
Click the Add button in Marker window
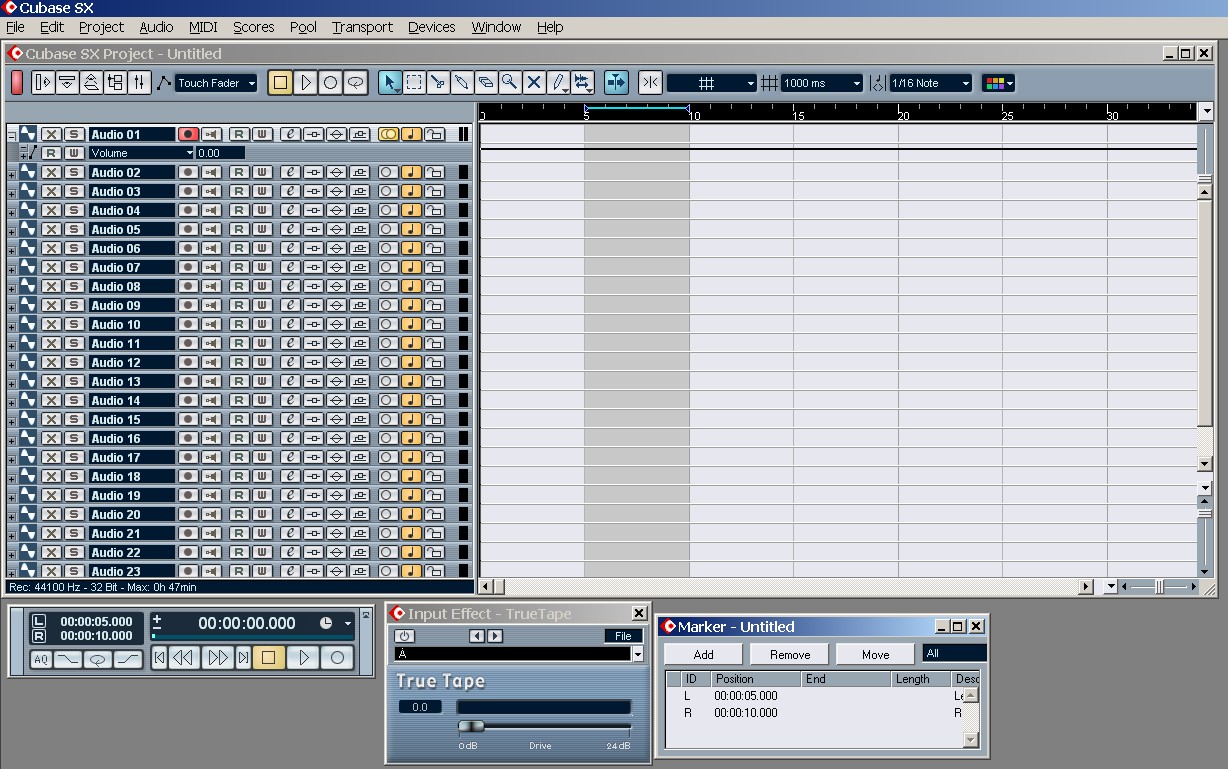pos(704,654)
